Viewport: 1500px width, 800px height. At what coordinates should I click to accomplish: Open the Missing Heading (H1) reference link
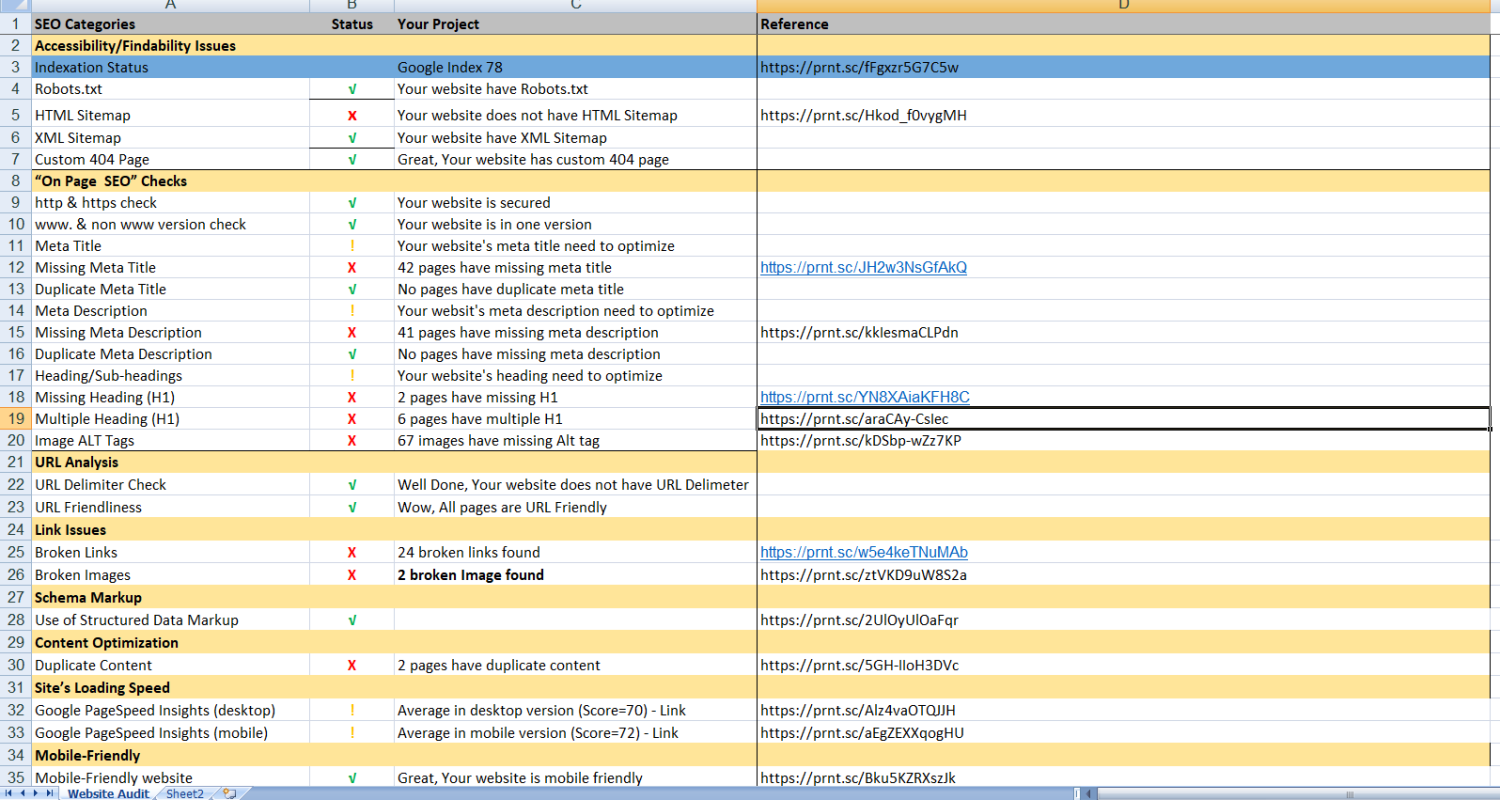[x=864, y=397]
